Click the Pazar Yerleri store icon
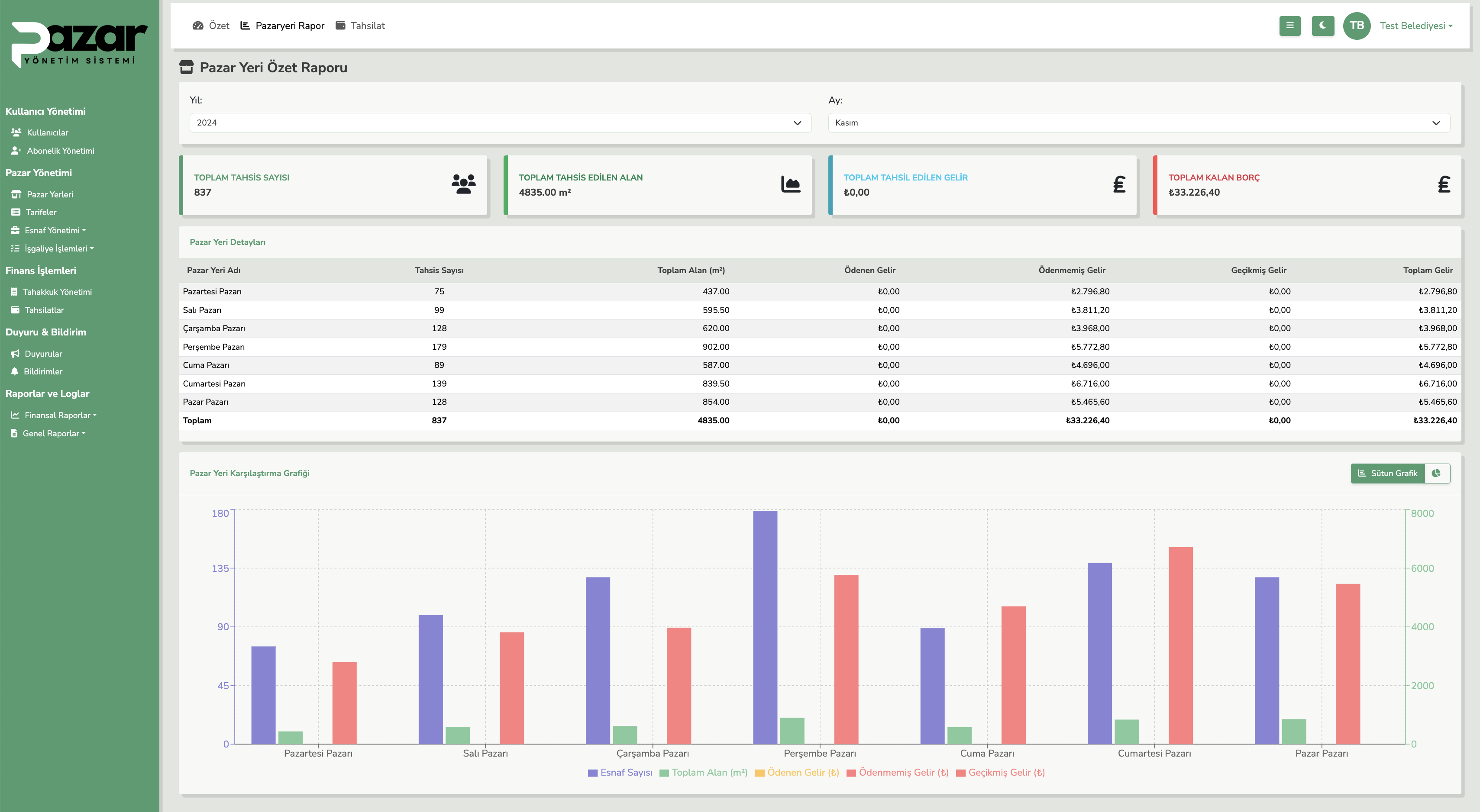The height and width of the screenshot is (812, 1480). [x=16, y=195]
